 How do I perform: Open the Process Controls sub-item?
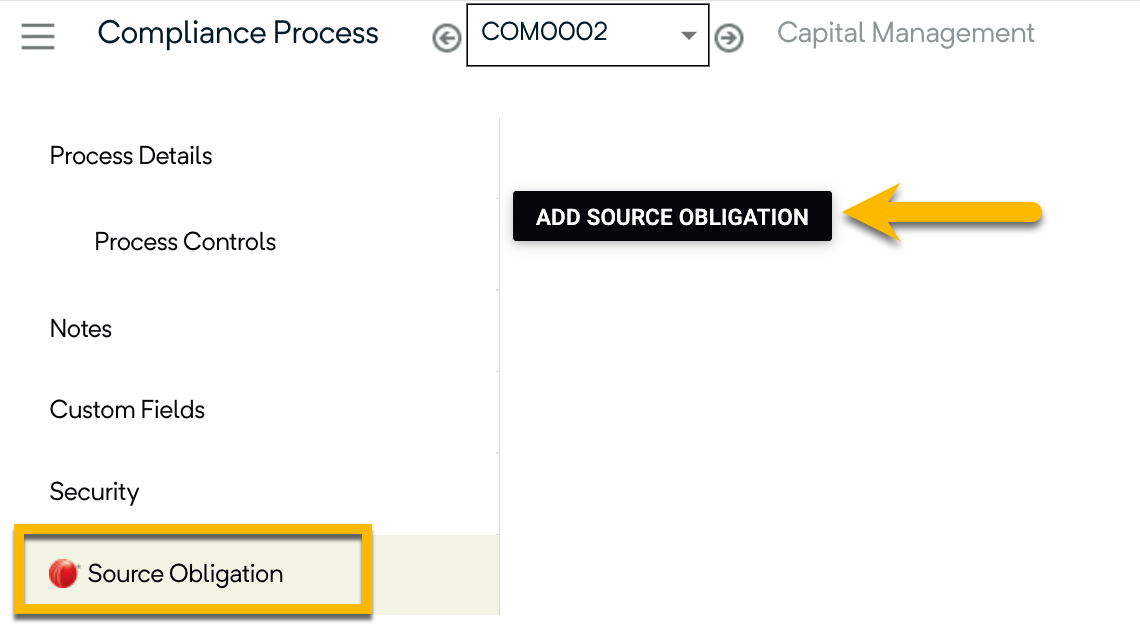pyautogui.click(x=185, y=241)
